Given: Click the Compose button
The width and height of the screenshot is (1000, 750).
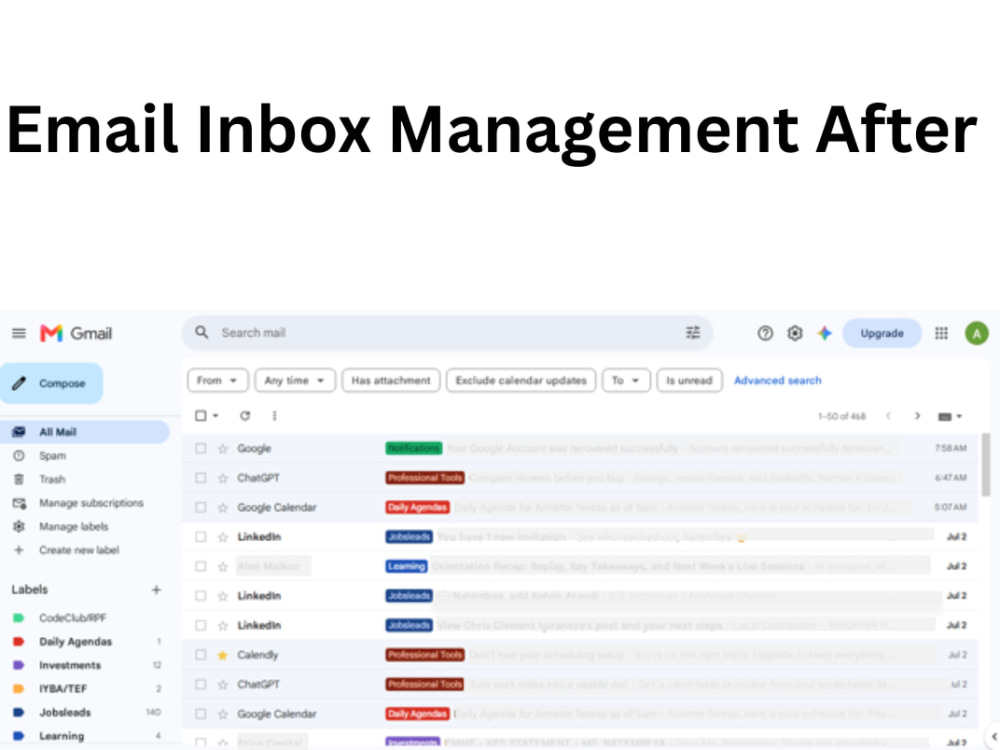Looking at the screenshot, I should pyautogui.click(x=52, y=383).
